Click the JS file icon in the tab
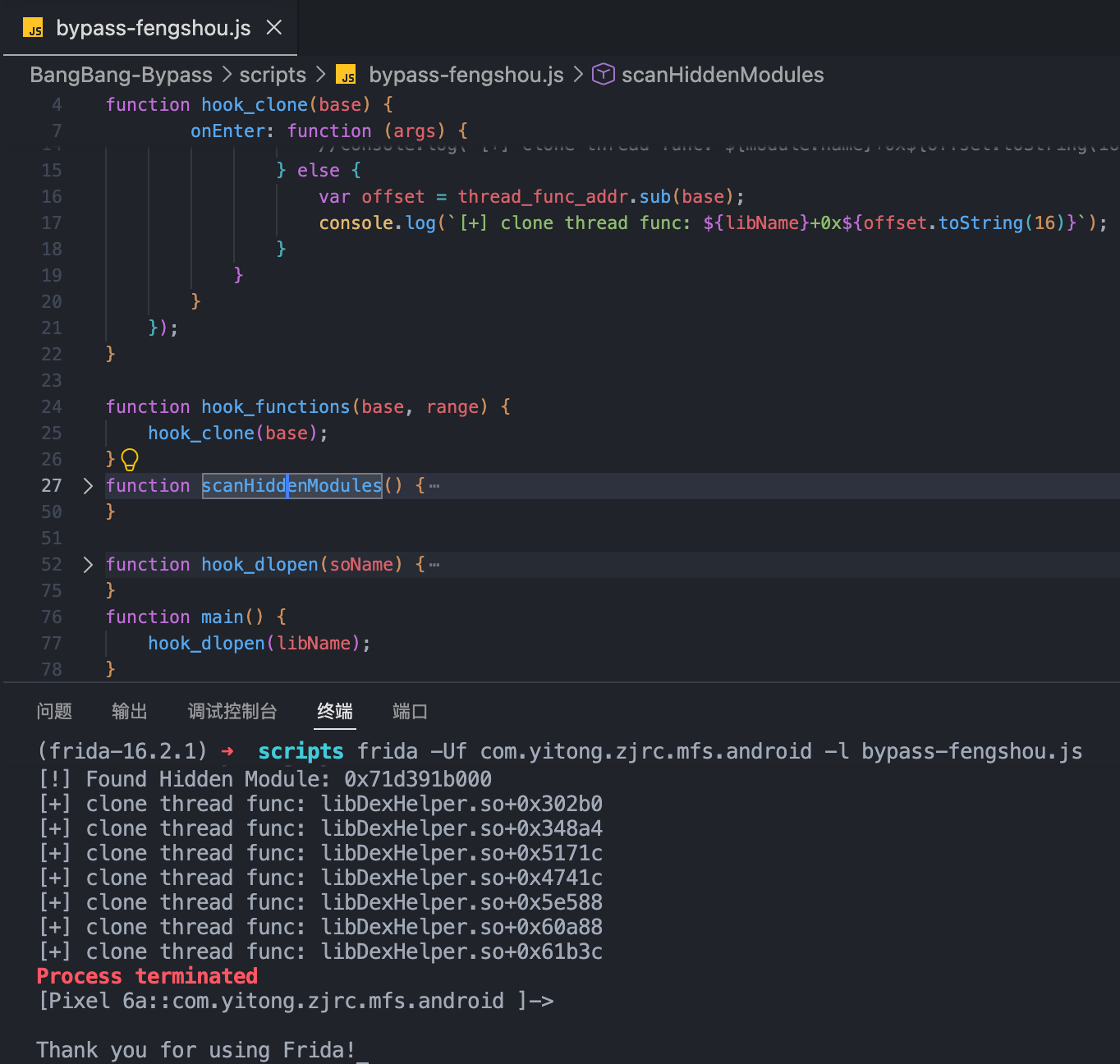 (33, 29)
